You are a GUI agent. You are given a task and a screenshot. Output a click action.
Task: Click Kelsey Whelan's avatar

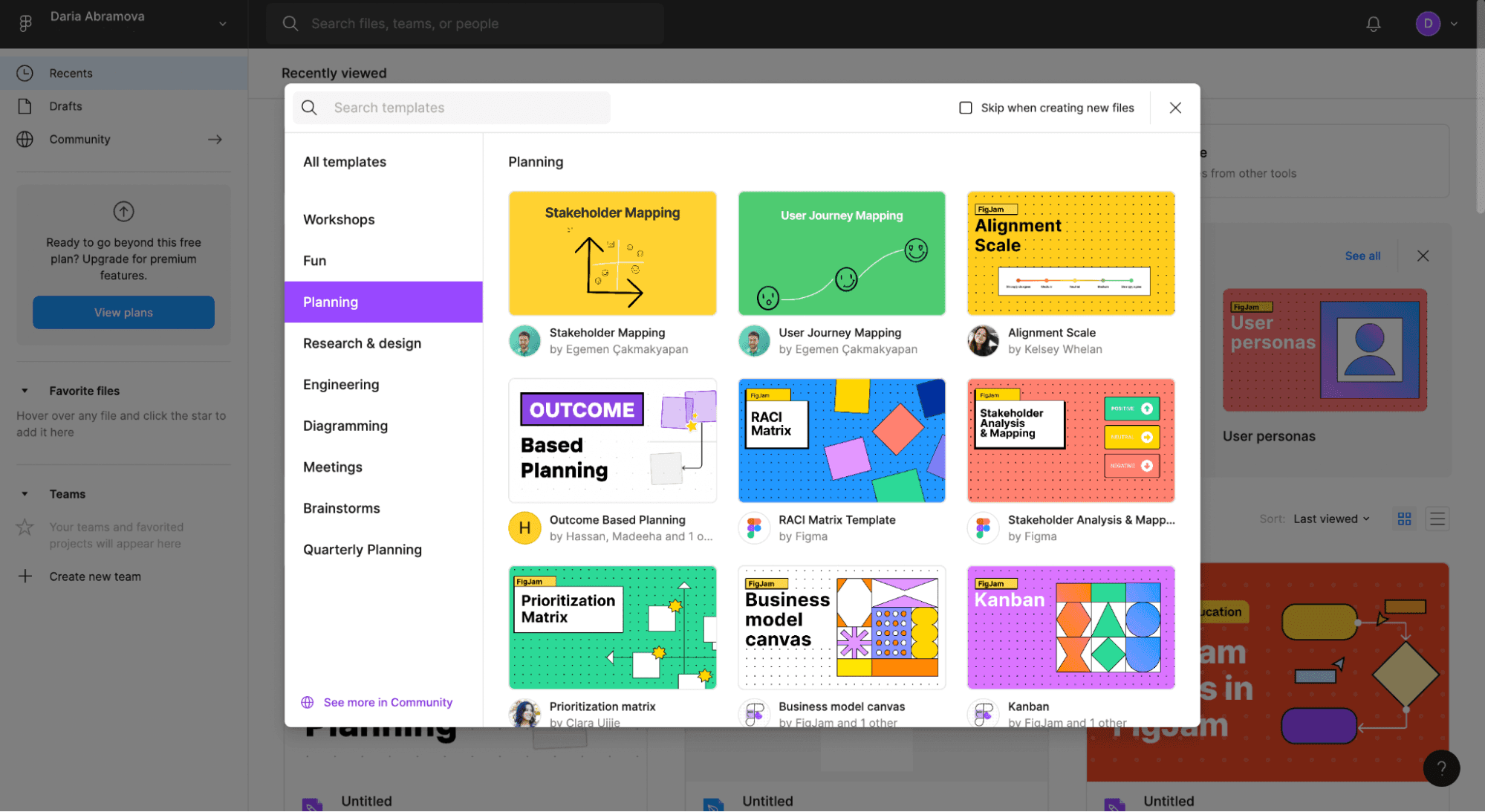(x=983, y=341)
